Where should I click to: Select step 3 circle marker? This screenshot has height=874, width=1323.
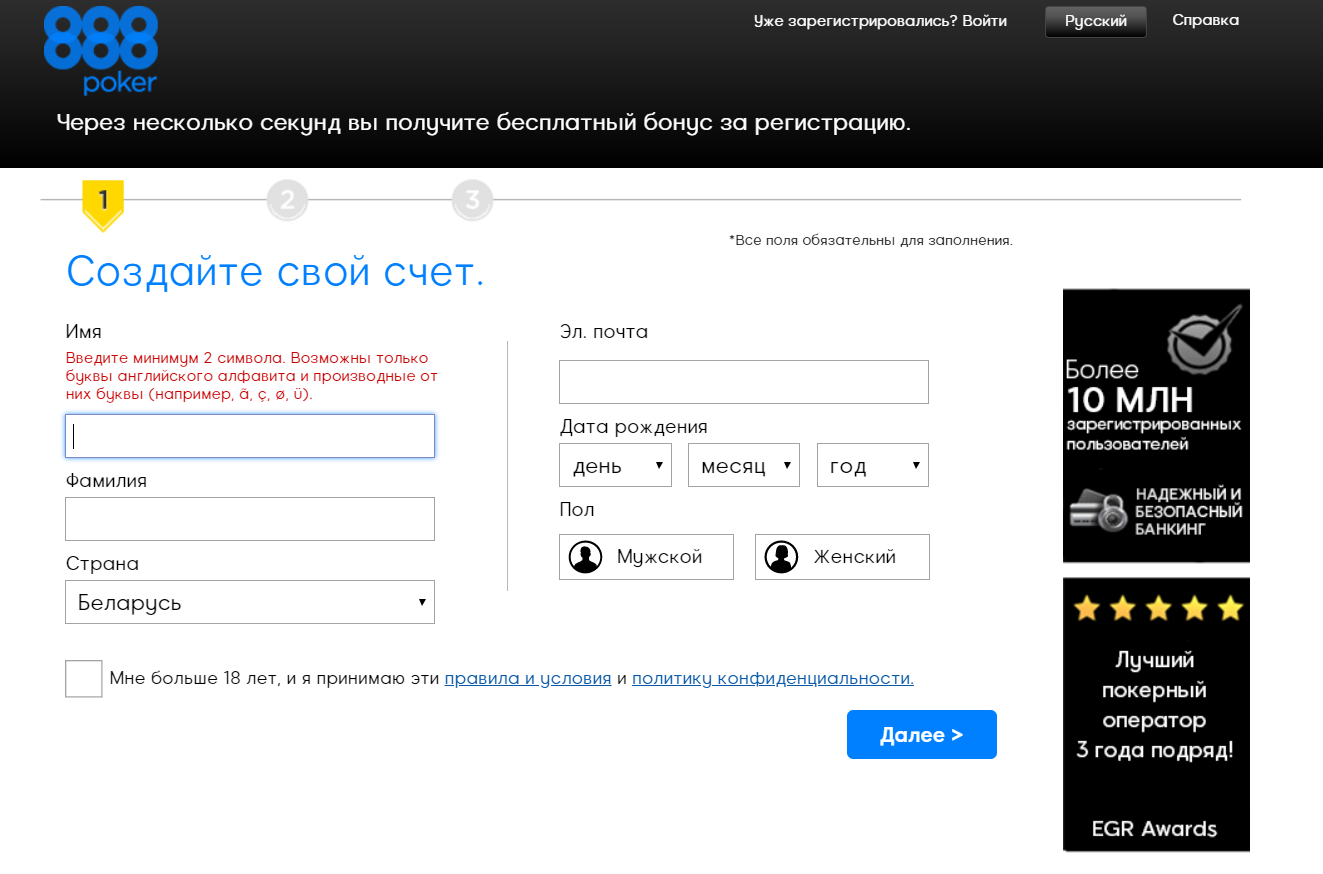pyautogui.click(x=472, y=200)
